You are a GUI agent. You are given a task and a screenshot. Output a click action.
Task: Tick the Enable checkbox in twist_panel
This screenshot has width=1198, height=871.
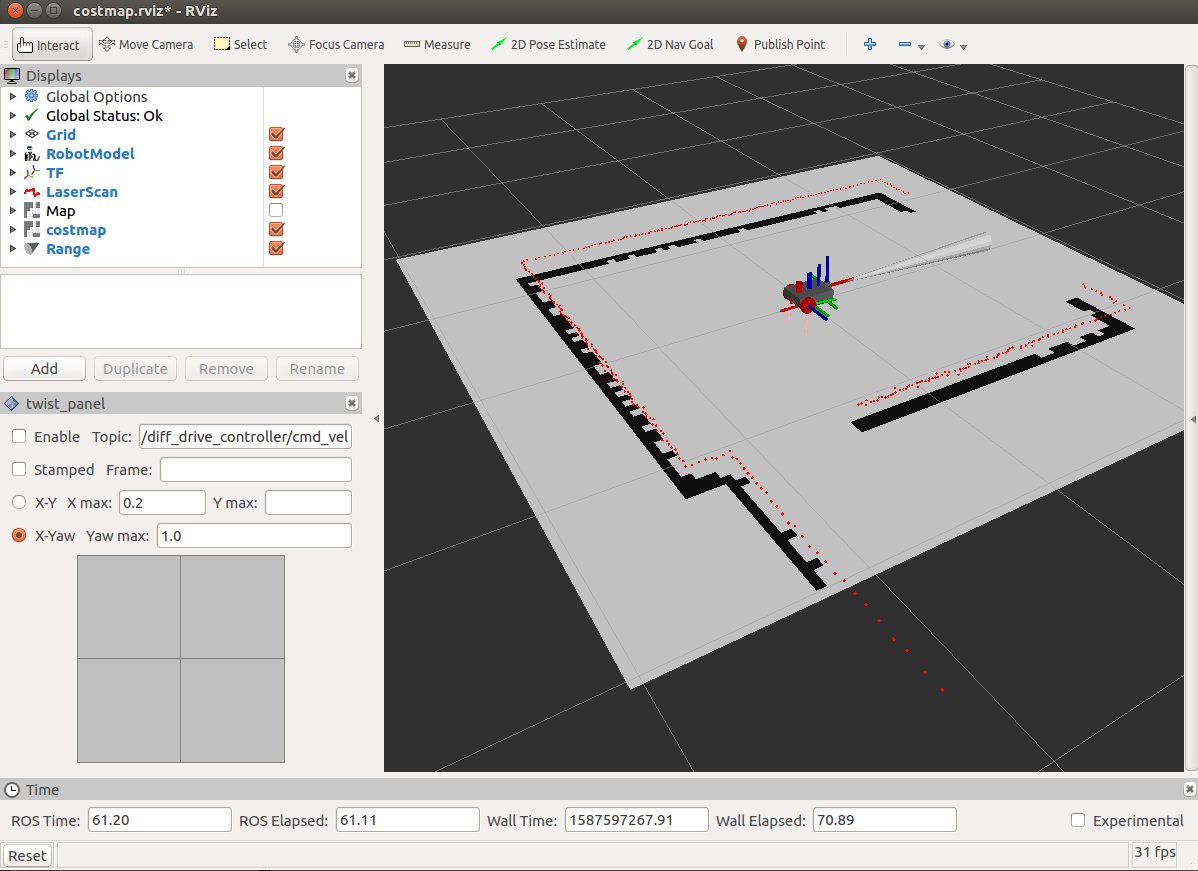pos(19,436)
